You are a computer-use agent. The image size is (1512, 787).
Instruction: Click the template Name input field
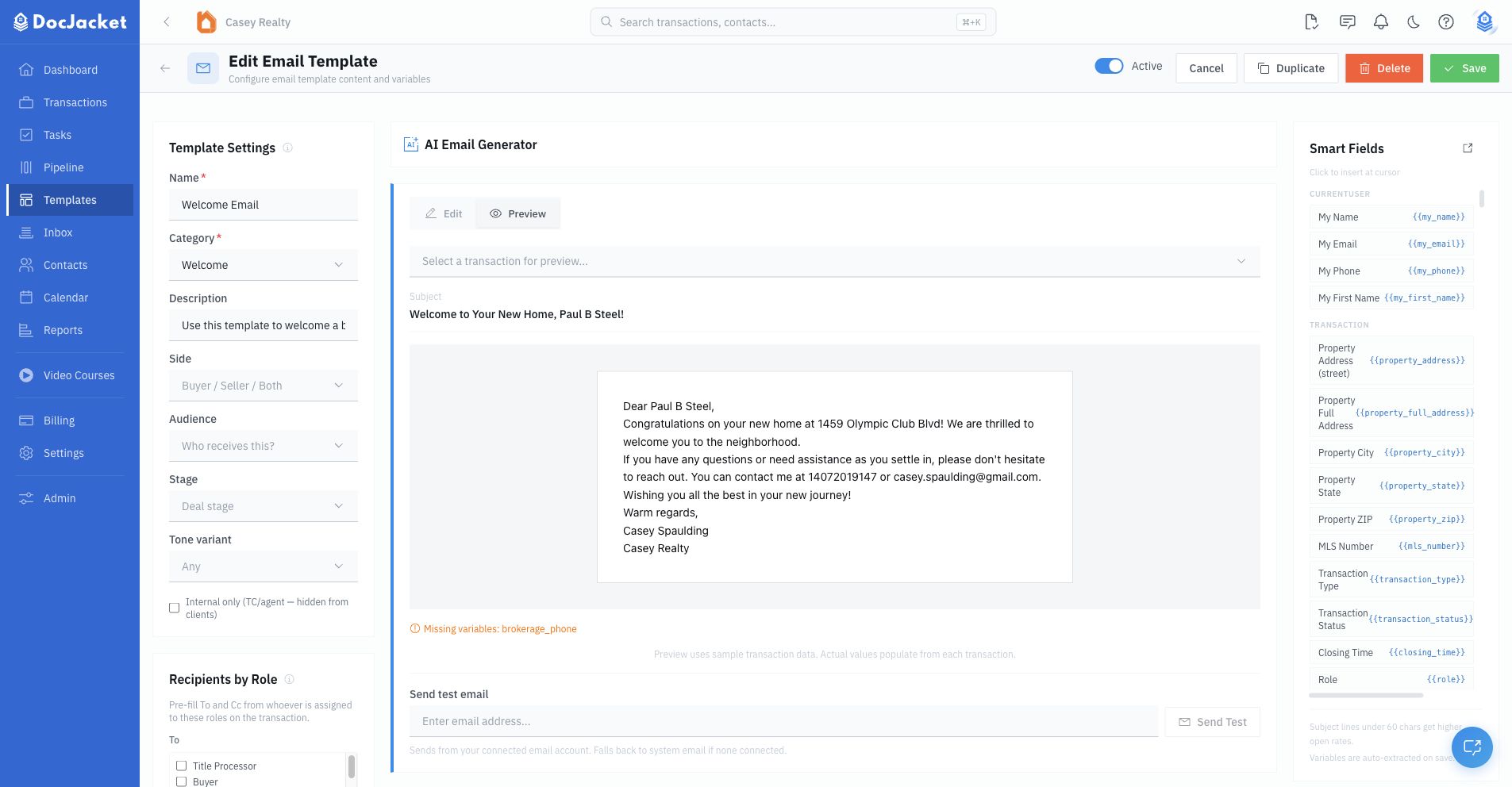[264, 205]
